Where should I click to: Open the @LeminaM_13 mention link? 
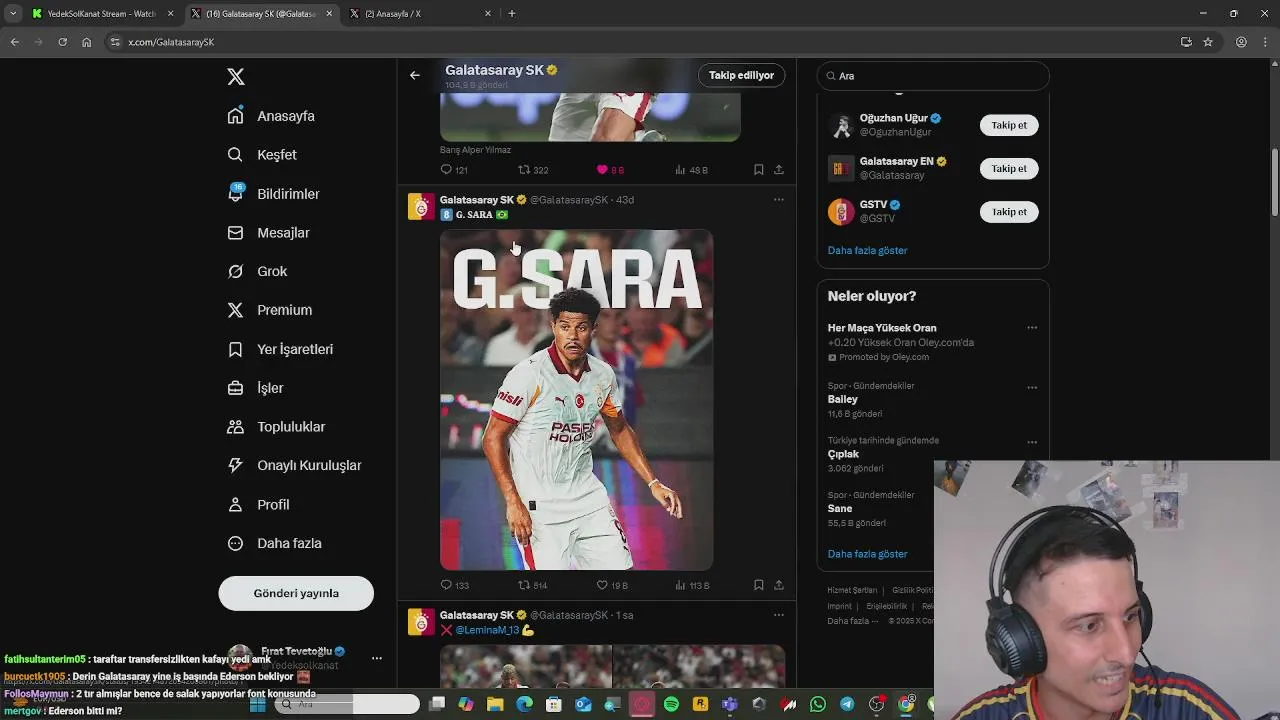click(487, 630)
